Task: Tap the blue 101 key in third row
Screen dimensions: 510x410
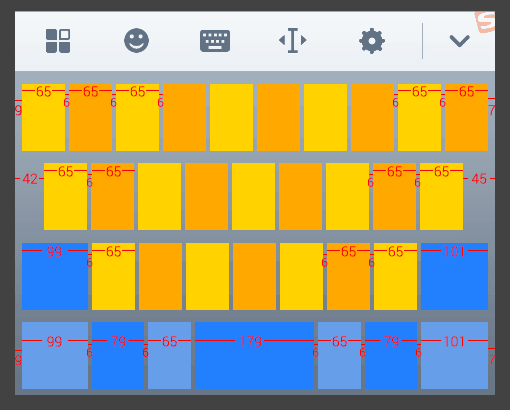Action: (454, 276)
